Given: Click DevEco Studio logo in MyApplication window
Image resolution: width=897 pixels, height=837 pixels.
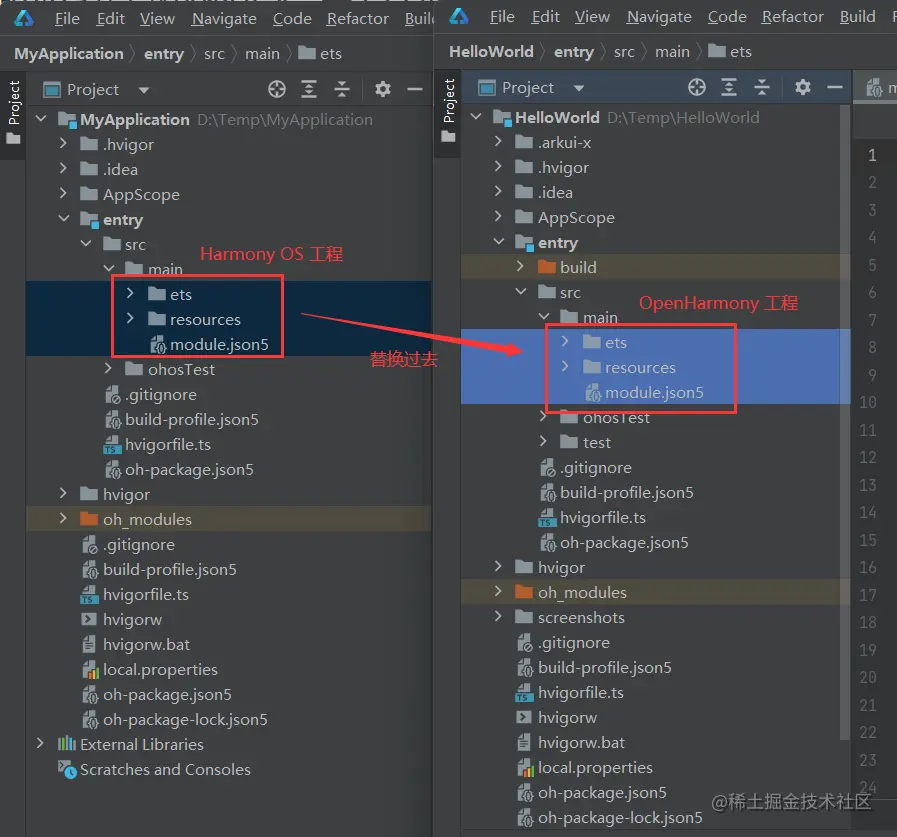Looking at the screenshot, I should click(x=24, y=18).
